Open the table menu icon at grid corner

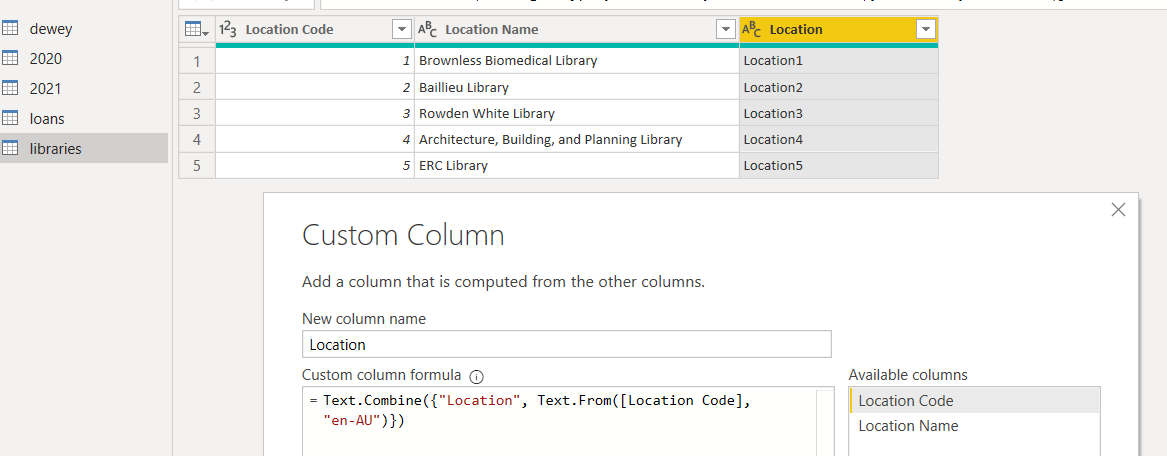(197, 30)
